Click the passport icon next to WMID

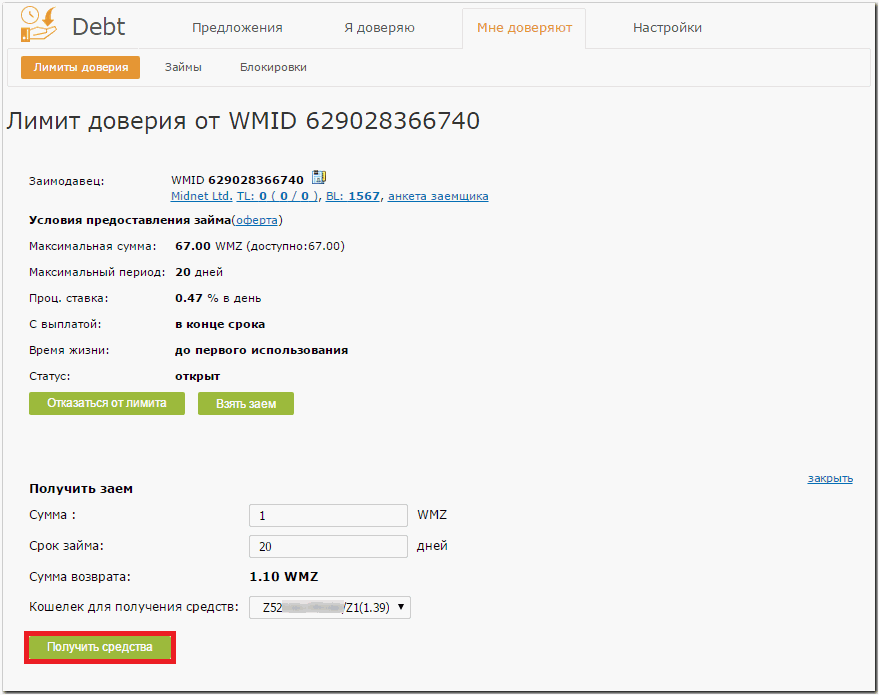pyautogui.click(x=318, y=177)
